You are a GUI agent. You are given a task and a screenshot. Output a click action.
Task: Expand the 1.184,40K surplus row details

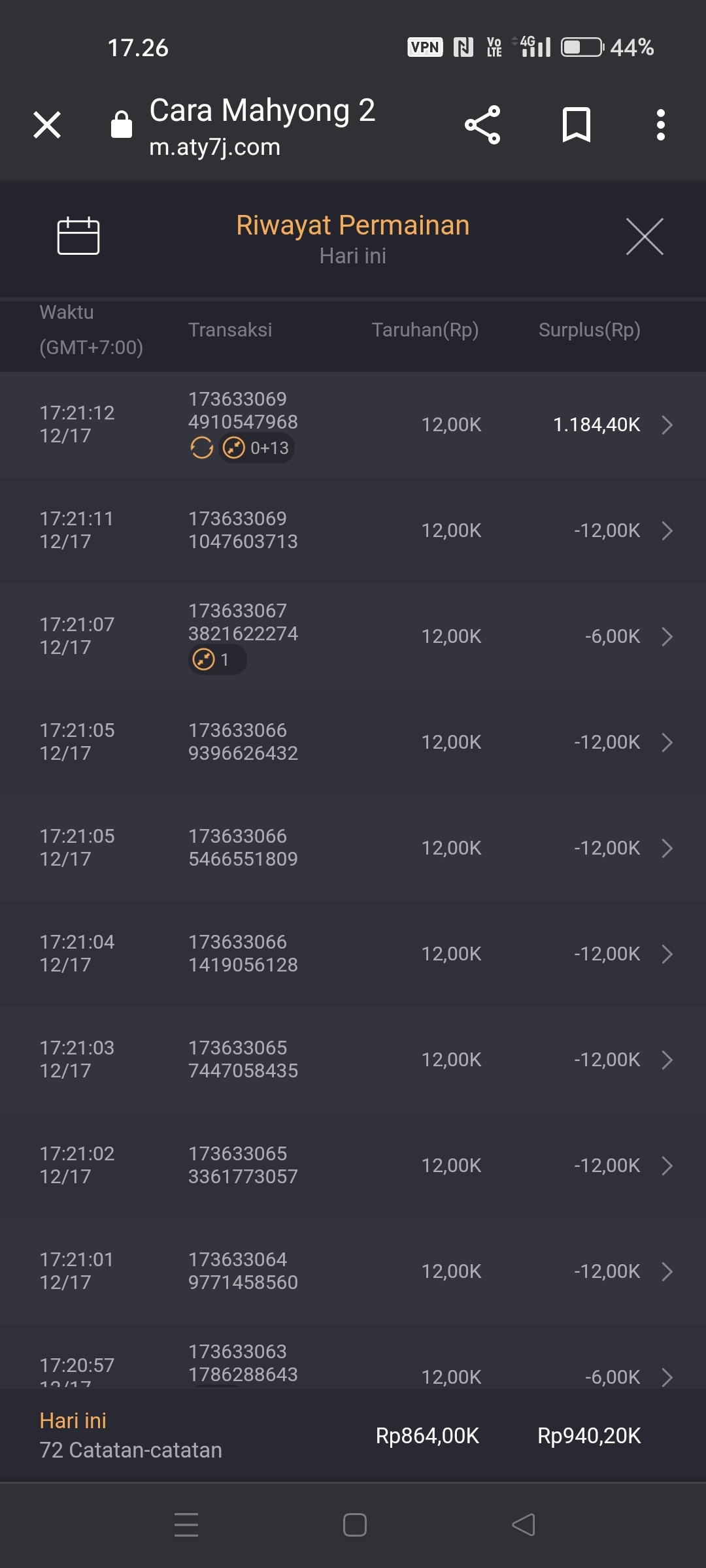click(x=667, y=425)
